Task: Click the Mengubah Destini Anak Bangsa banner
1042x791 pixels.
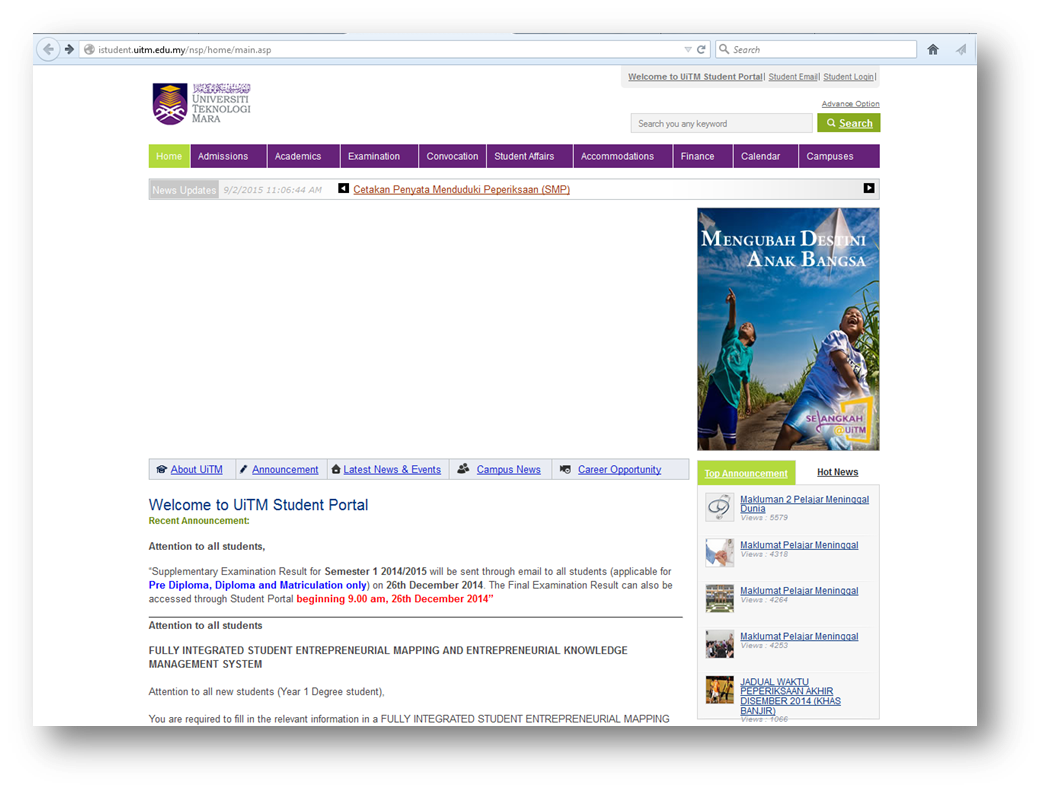Action: 788,329
